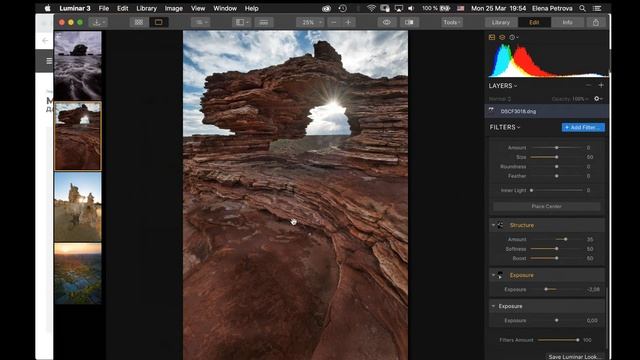Open the layer settings gear menu

[x=598, y=99]
